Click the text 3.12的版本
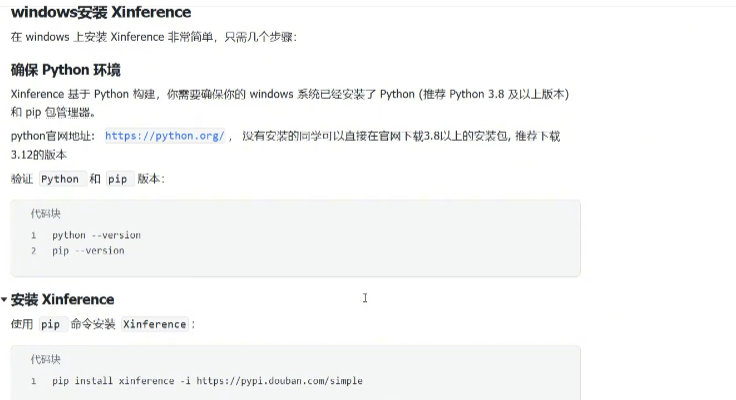The height and width of the screenshot is (400, 736). coord(39,154)
